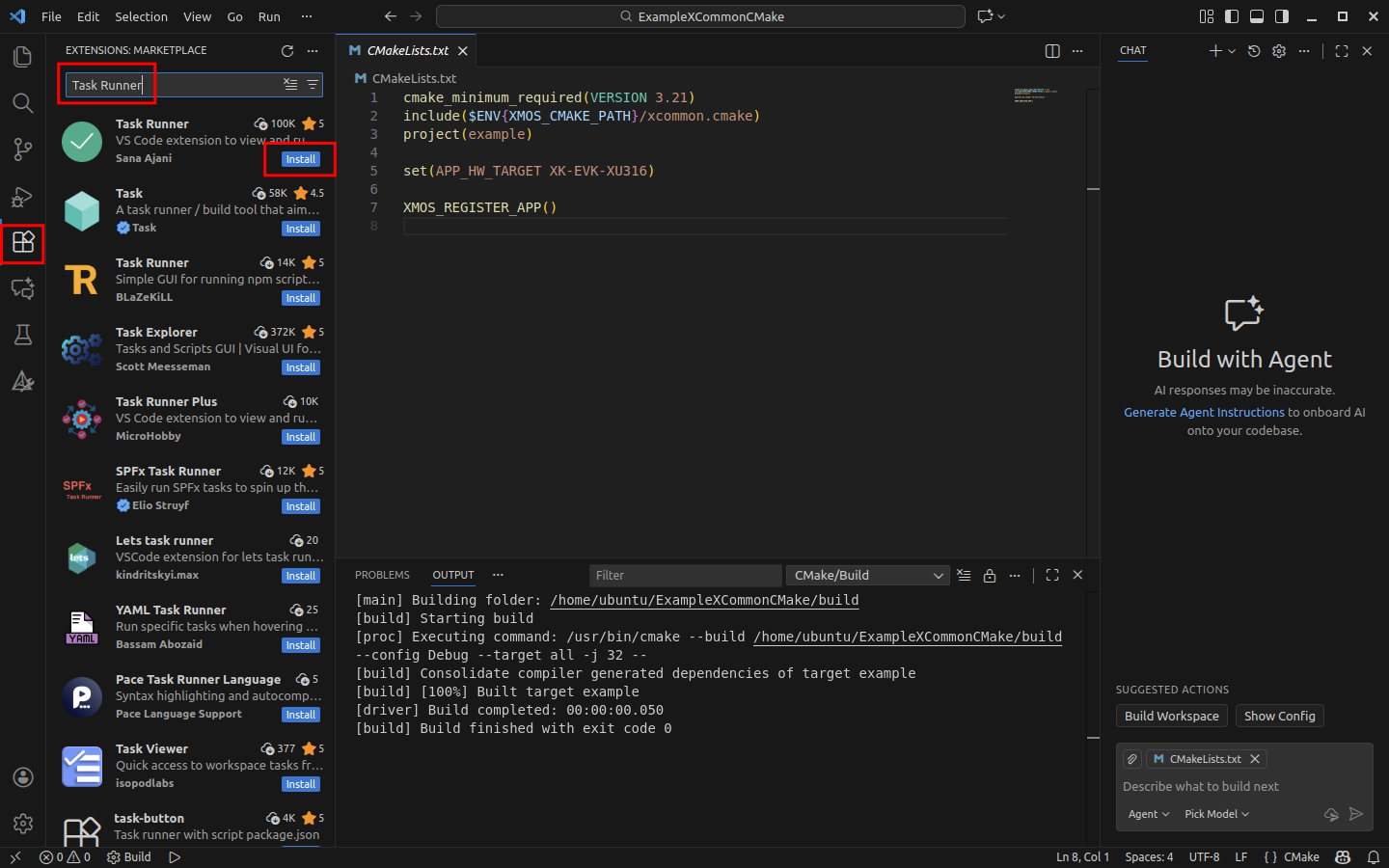The width and height of the screenshot is (1389, 868).
Task: Split the editor to the right
Action: click(1052, 50)
